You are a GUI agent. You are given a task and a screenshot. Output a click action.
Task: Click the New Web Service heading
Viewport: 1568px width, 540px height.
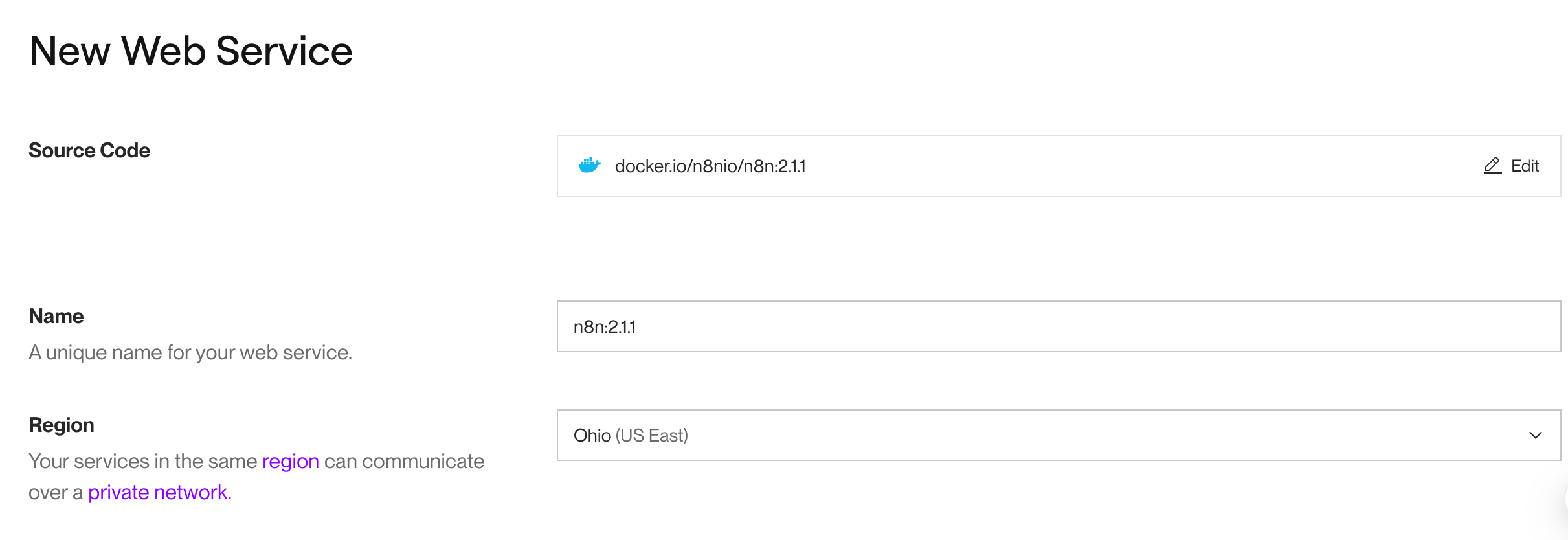click(191, 51)
